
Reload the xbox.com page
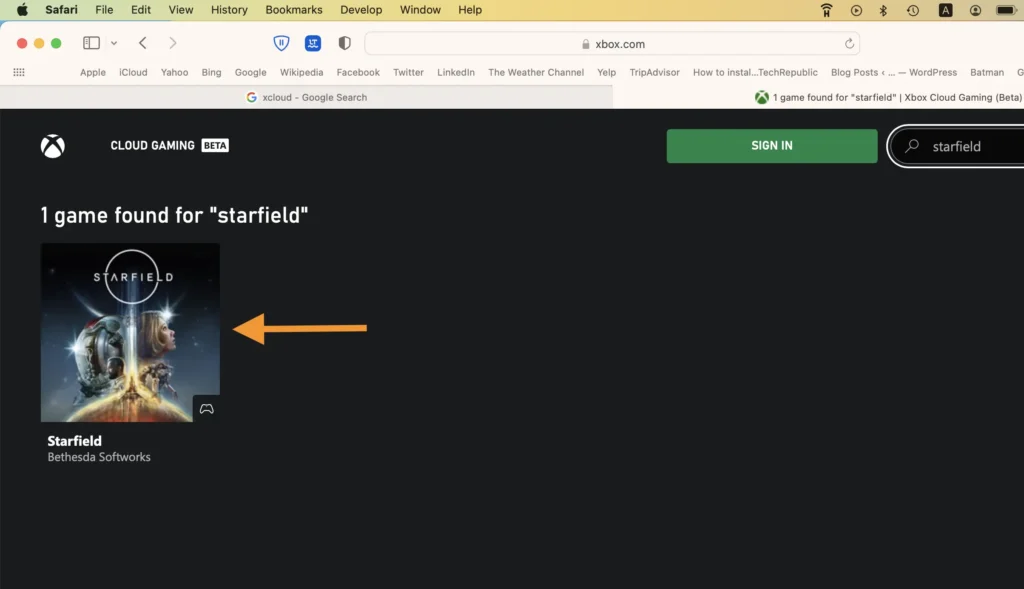pos(849,44)
